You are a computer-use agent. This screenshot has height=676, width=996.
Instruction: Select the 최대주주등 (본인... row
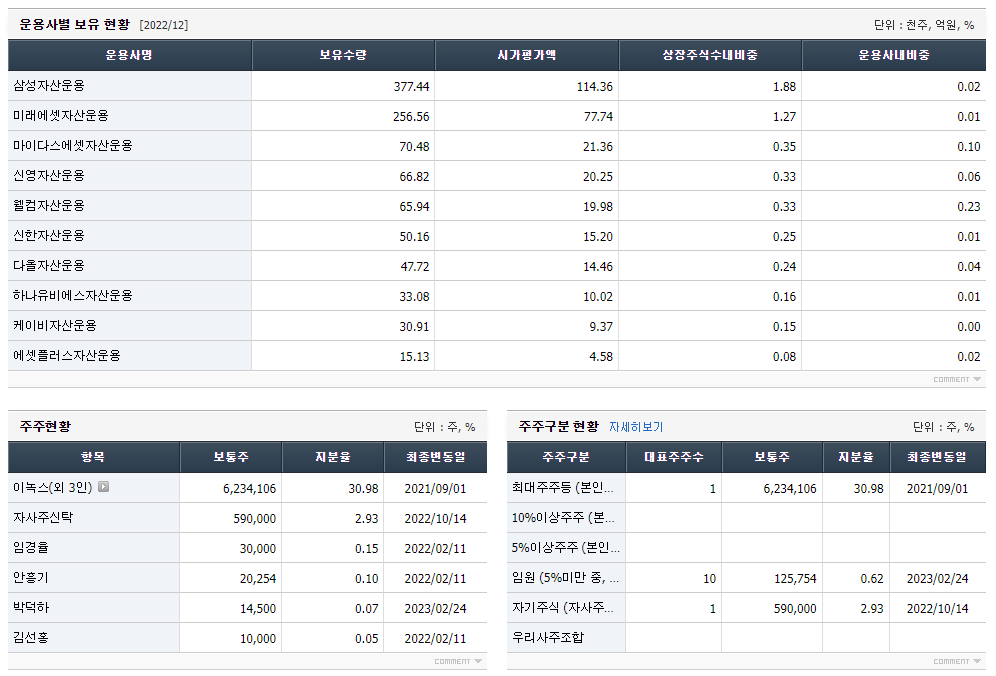click(x=746, y=488)
